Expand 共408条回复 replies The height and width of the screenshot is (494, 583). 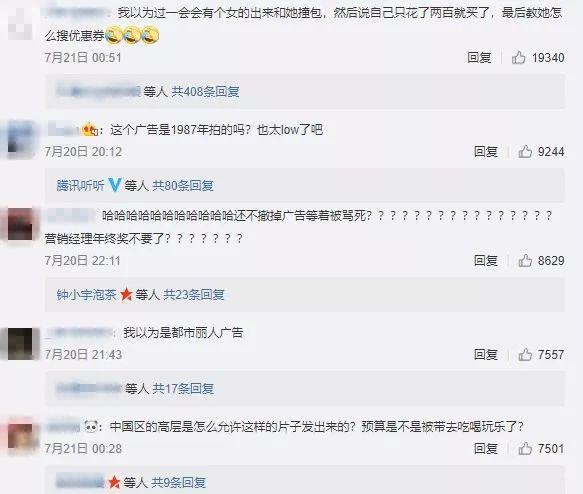[205, 91]
